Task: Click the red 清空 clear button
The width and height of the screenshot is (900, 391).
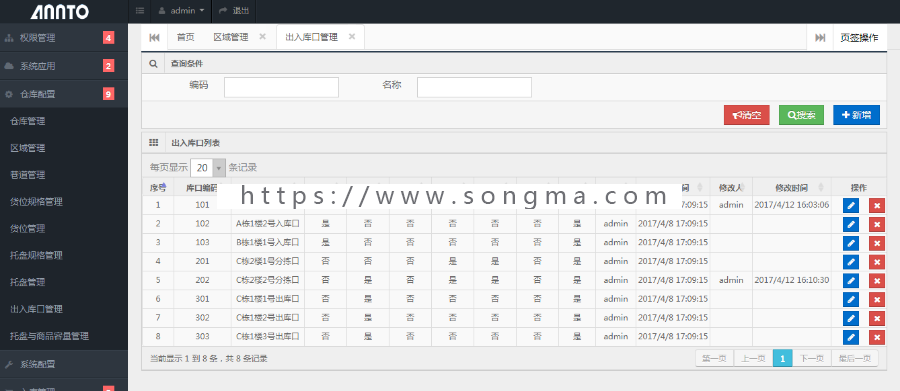Action: [747, 115]
